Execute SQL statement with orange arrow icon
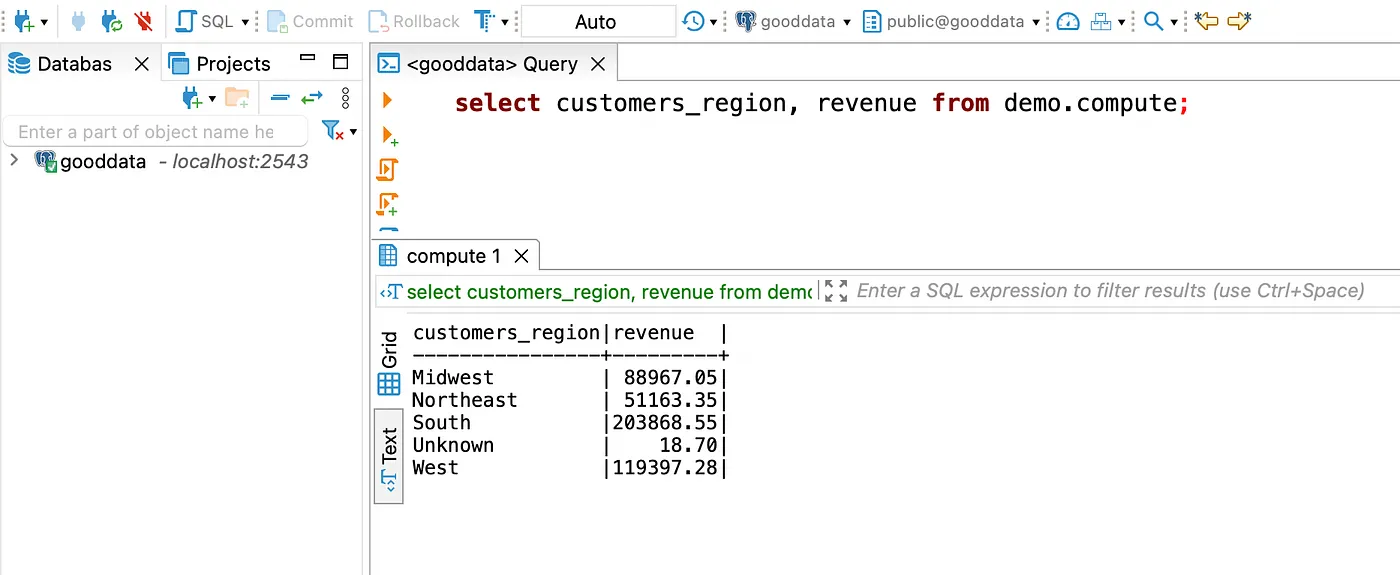Image resolution: width=1400 pixels, height=575 pixels. point(387,100)
